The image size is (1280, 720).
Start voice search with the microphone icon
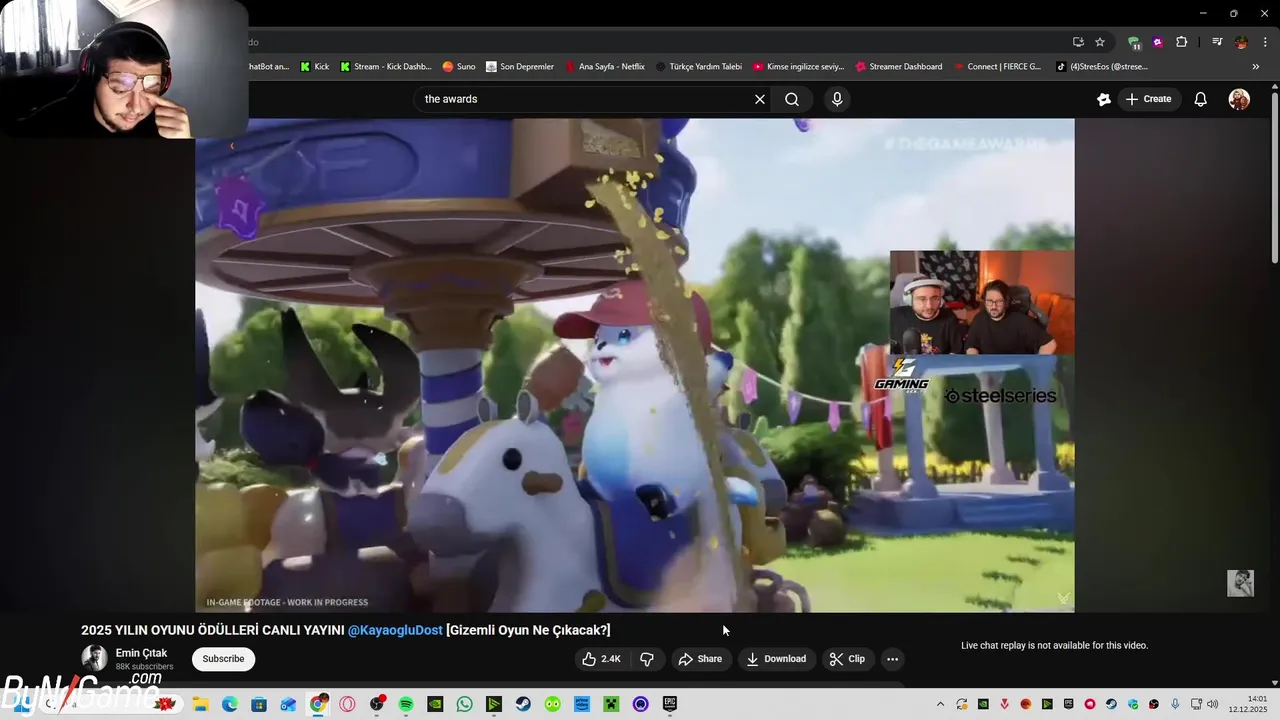[x=837, y=99]
